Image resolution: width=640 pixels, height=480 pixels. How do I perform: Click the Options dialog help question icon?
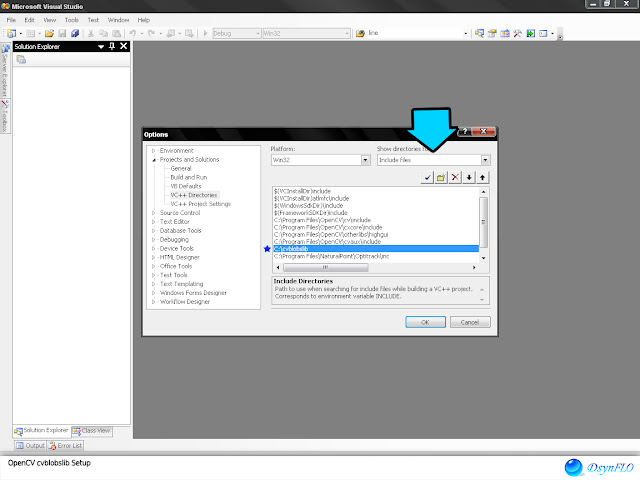[x=464, y=131]
